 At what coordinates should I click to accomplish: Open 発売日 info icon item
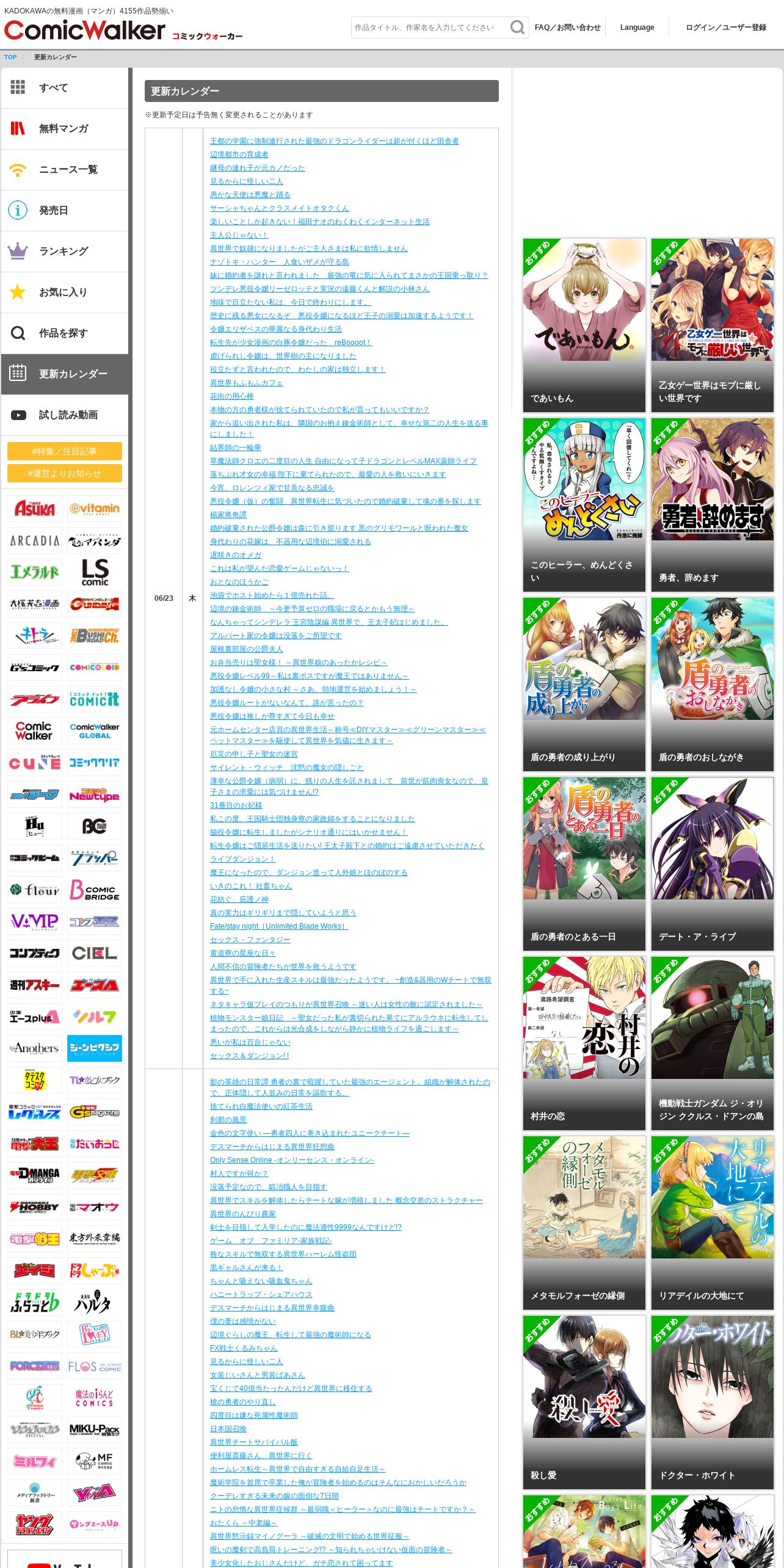pos(65,211)
